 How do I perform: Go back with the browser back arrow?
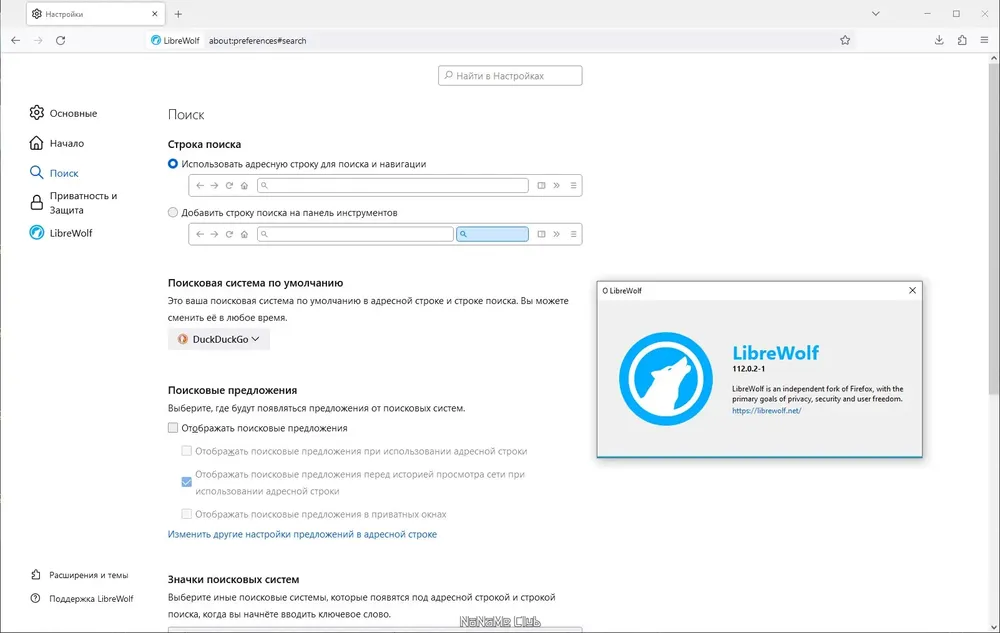pos(15,40)
